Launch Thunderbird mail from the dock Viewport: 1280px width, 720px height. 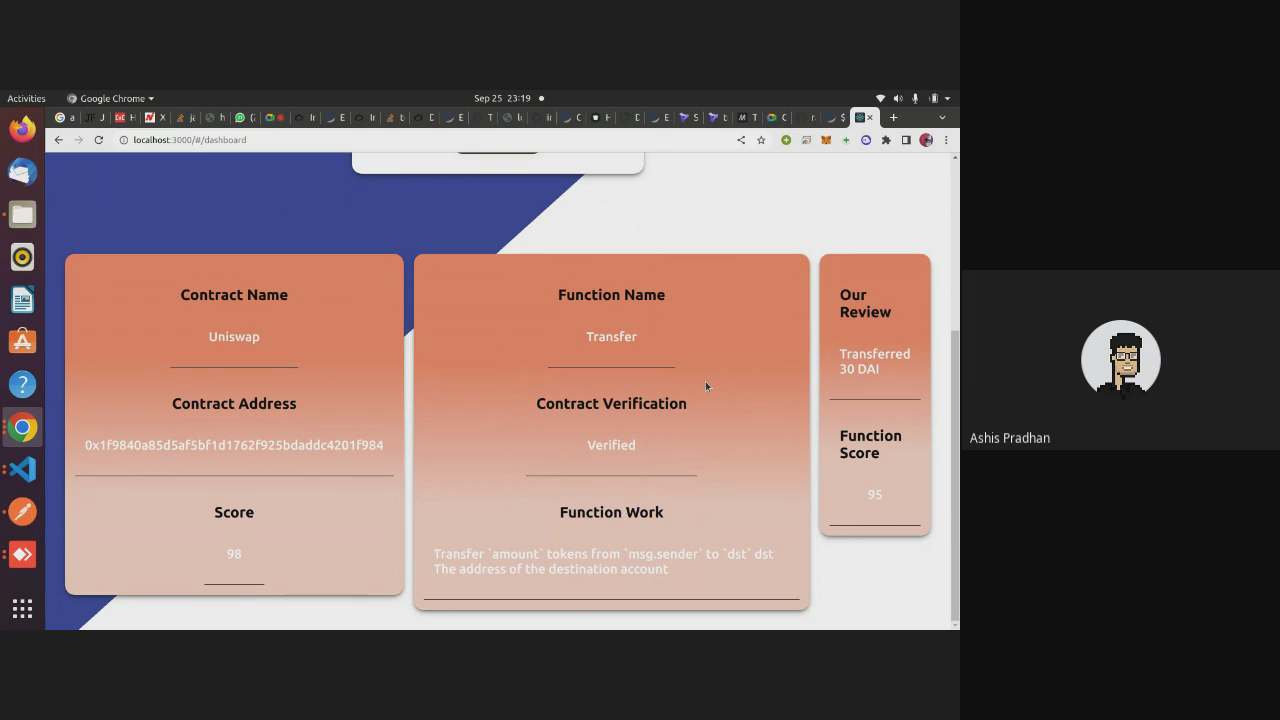tap(22, 172)
